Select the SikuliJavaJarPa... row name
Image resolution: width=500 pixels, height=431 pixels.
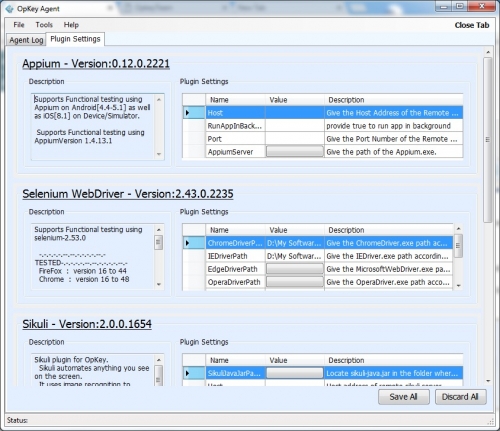(235, 373)
